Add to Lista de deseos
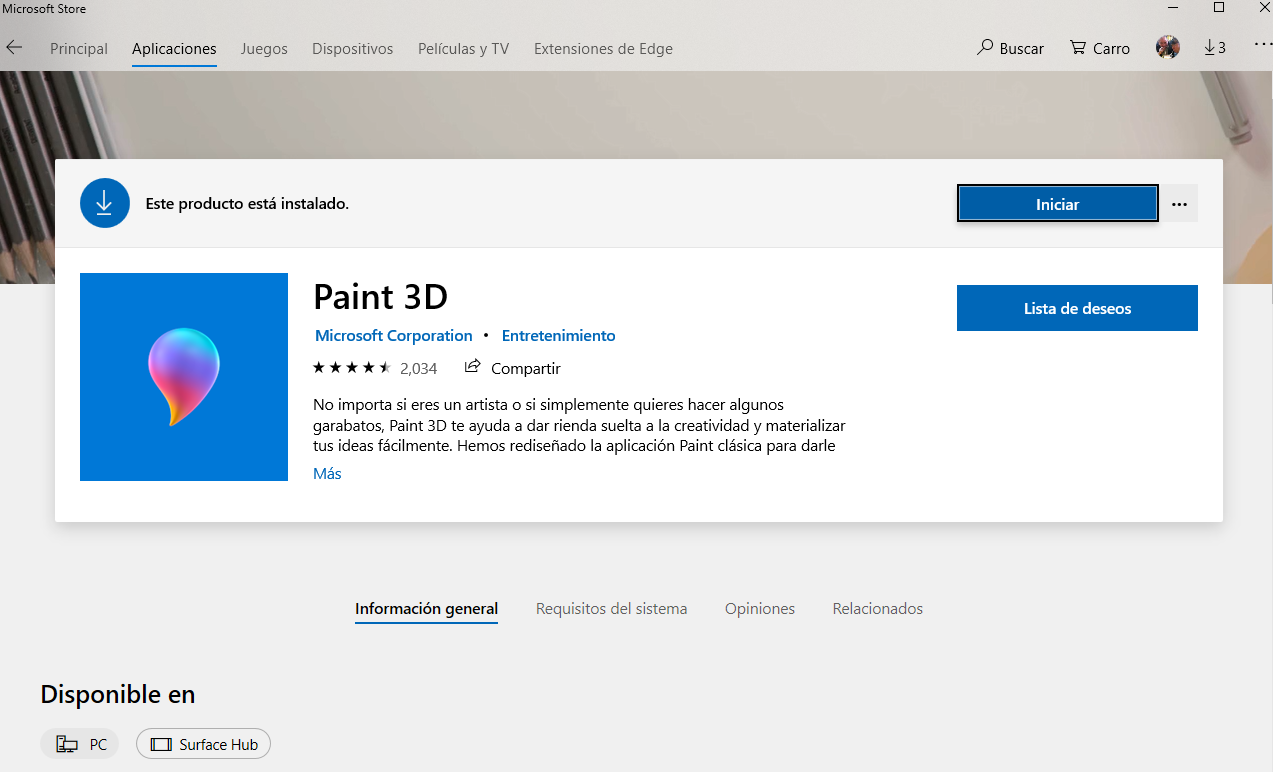Screen dimensions: 1273x772 [1077, 308]
